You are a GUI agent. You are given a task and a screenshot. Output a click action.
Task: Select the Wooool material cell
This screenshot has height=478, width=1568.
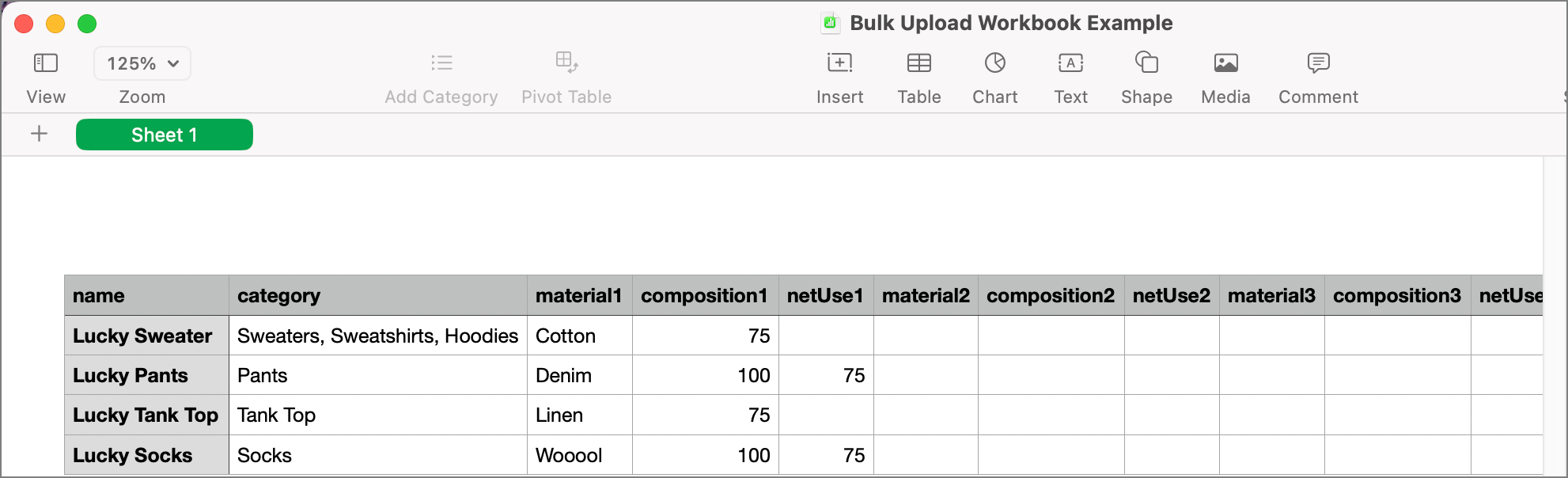580,455
